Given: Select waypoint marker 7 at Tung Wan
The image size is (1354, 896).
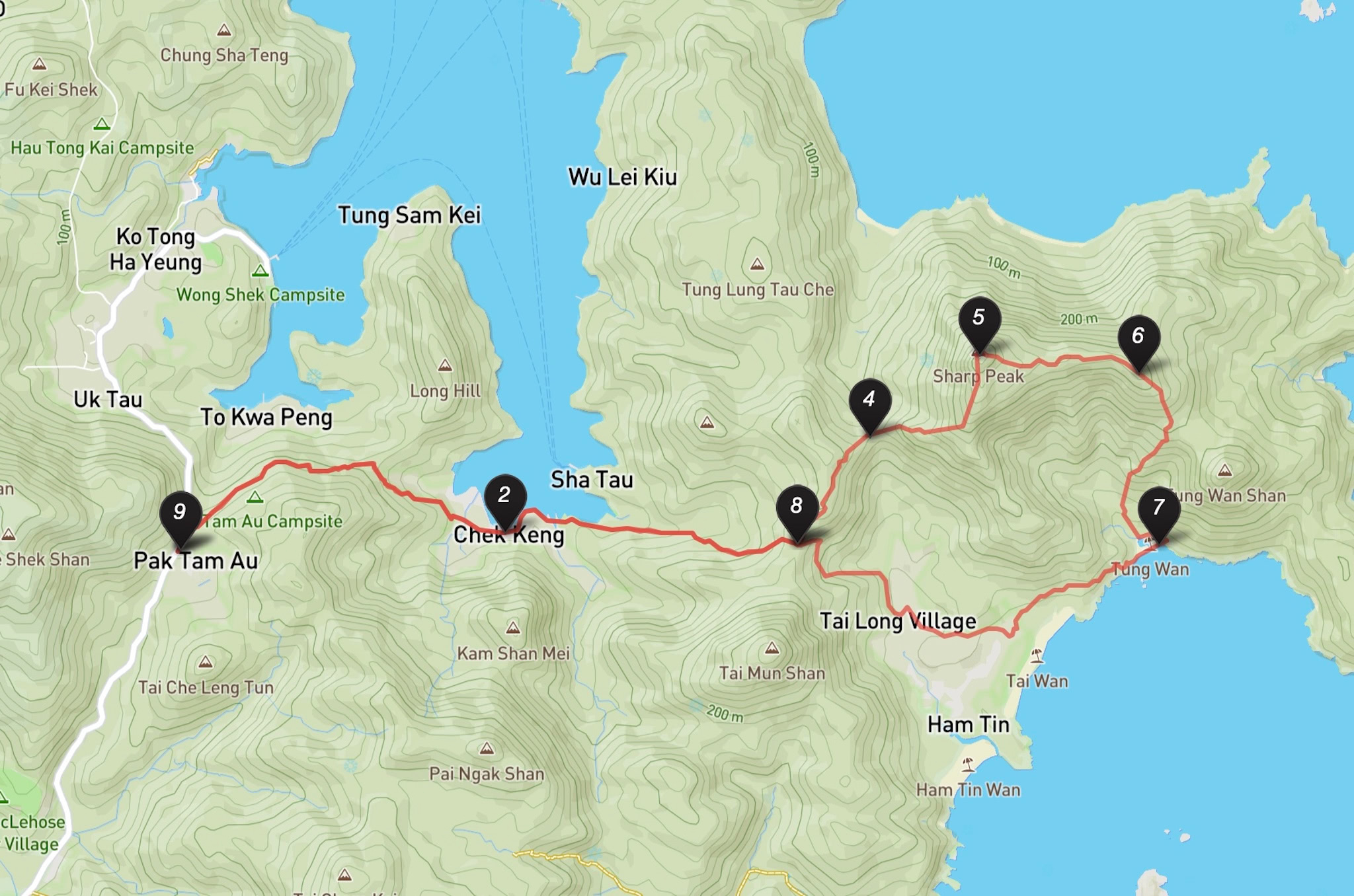Looking at the screenshot, I should point(1159,513).
